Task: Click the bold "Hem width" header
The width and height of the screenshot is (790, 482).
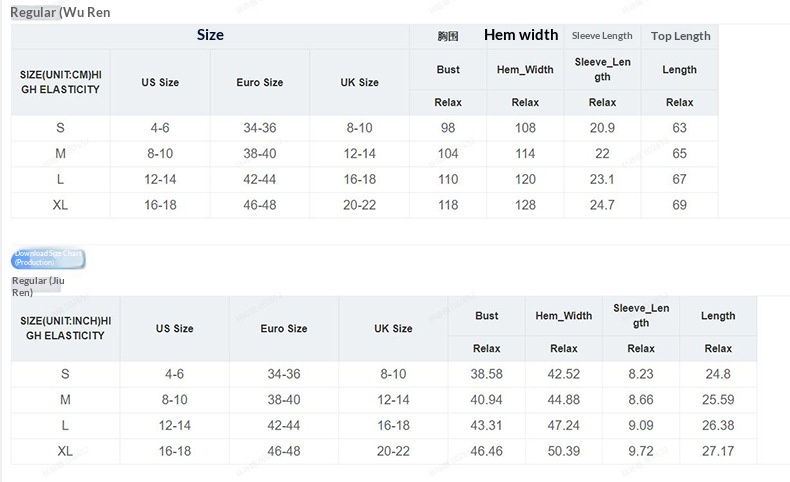Action: click(521, 35)
